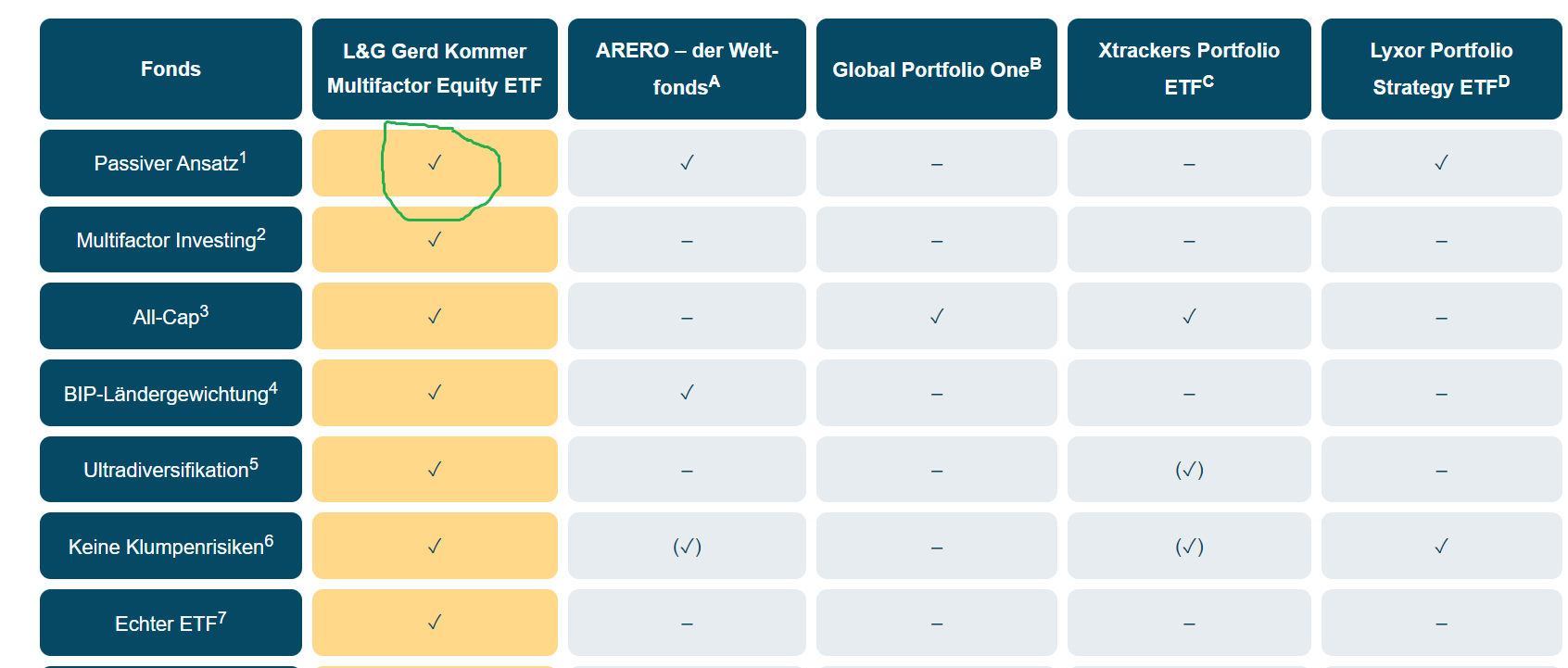Click the Lyxor Portfolio Strategy ETF header

(x=1441, y=69)
